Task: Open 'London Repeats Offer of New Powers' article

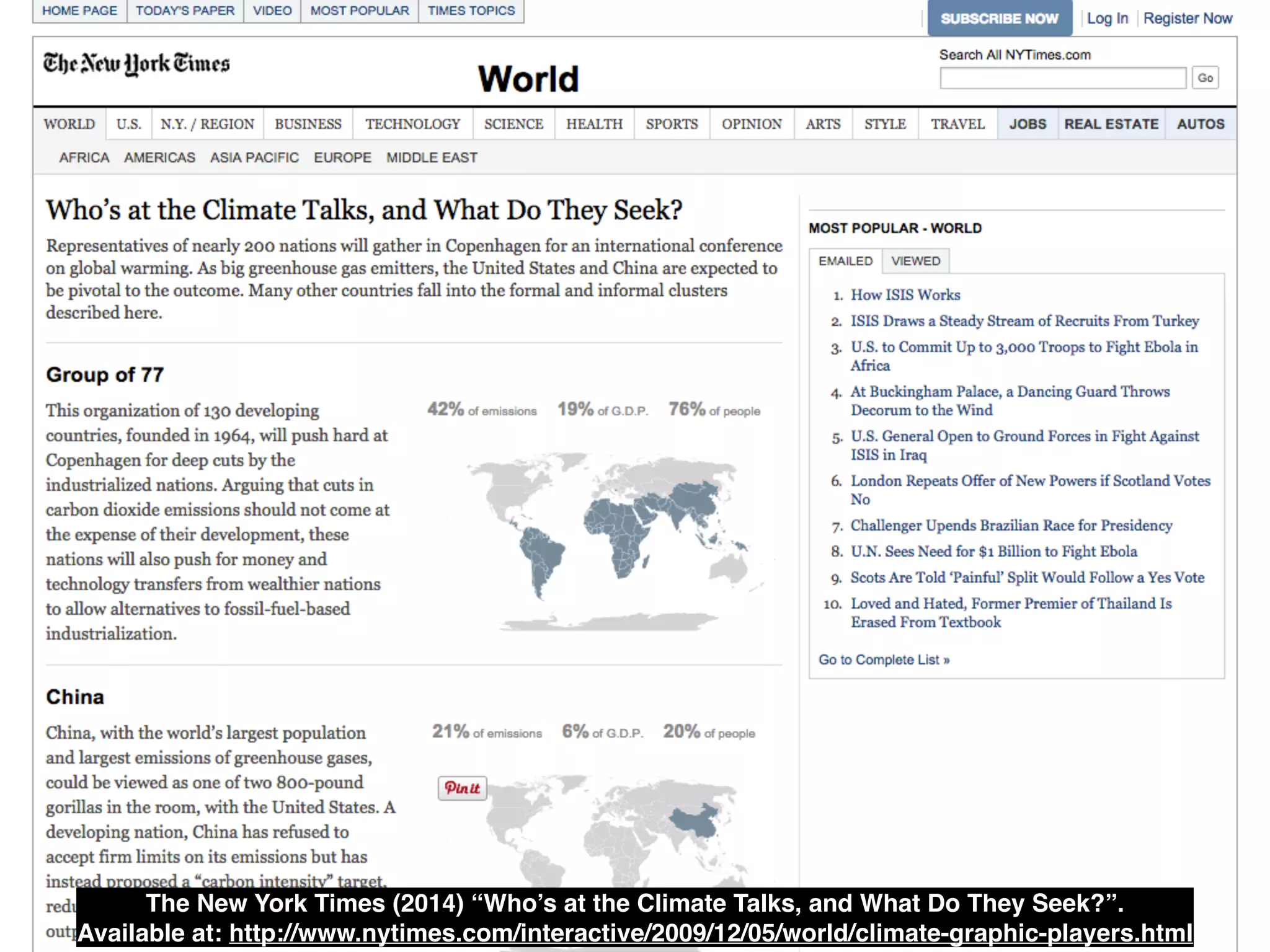Action: tap(1030, 490)
